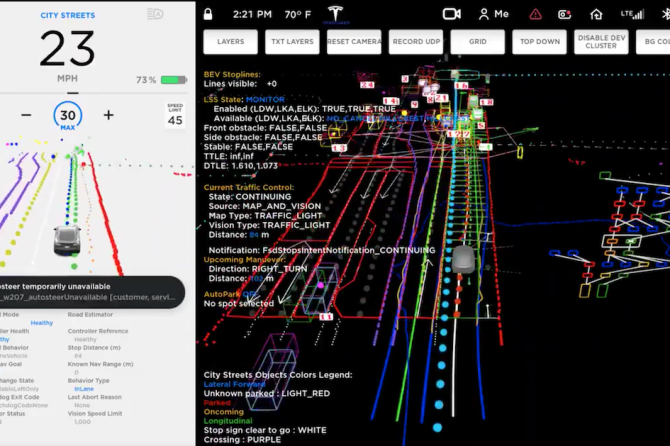Tap the 2:21 PM clock

click(252, 15)
